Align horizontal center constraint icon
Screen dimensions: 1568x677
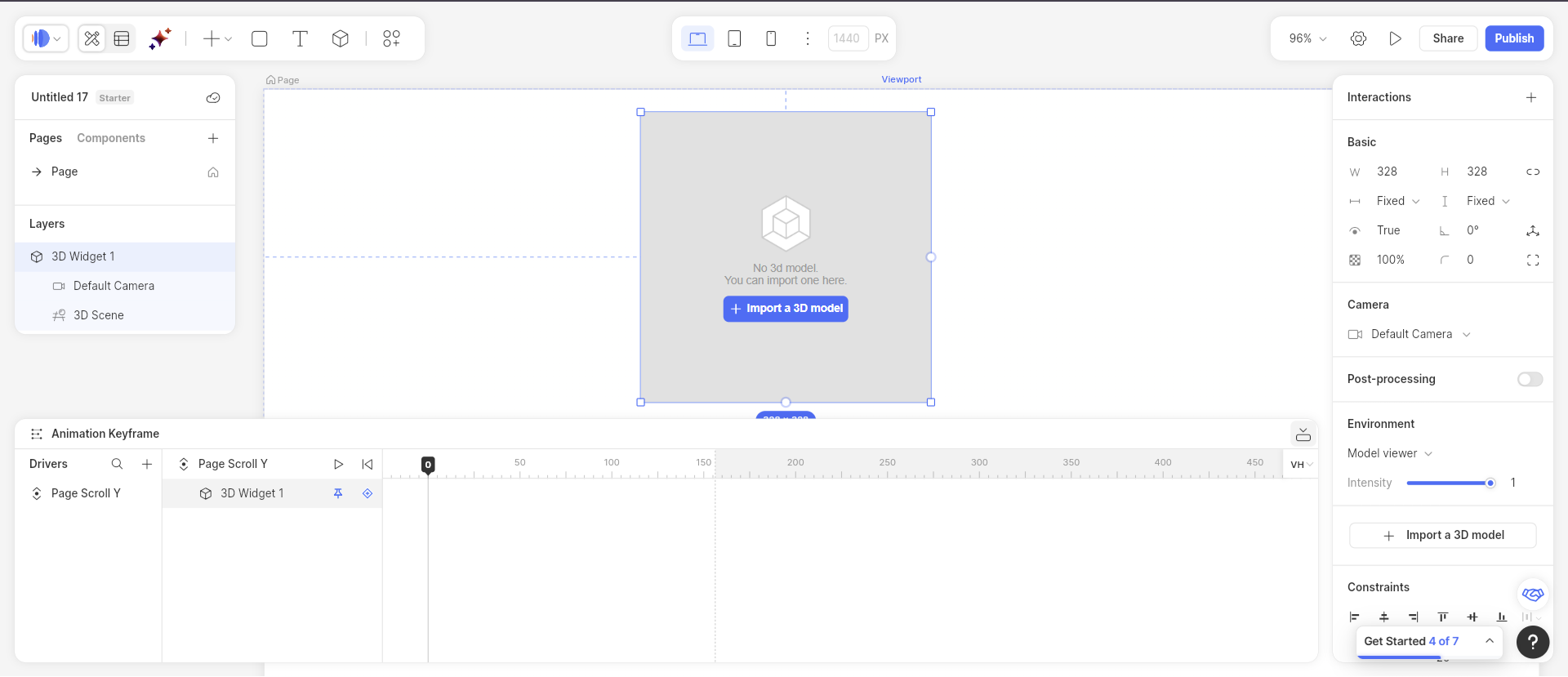pos(1384,617)
